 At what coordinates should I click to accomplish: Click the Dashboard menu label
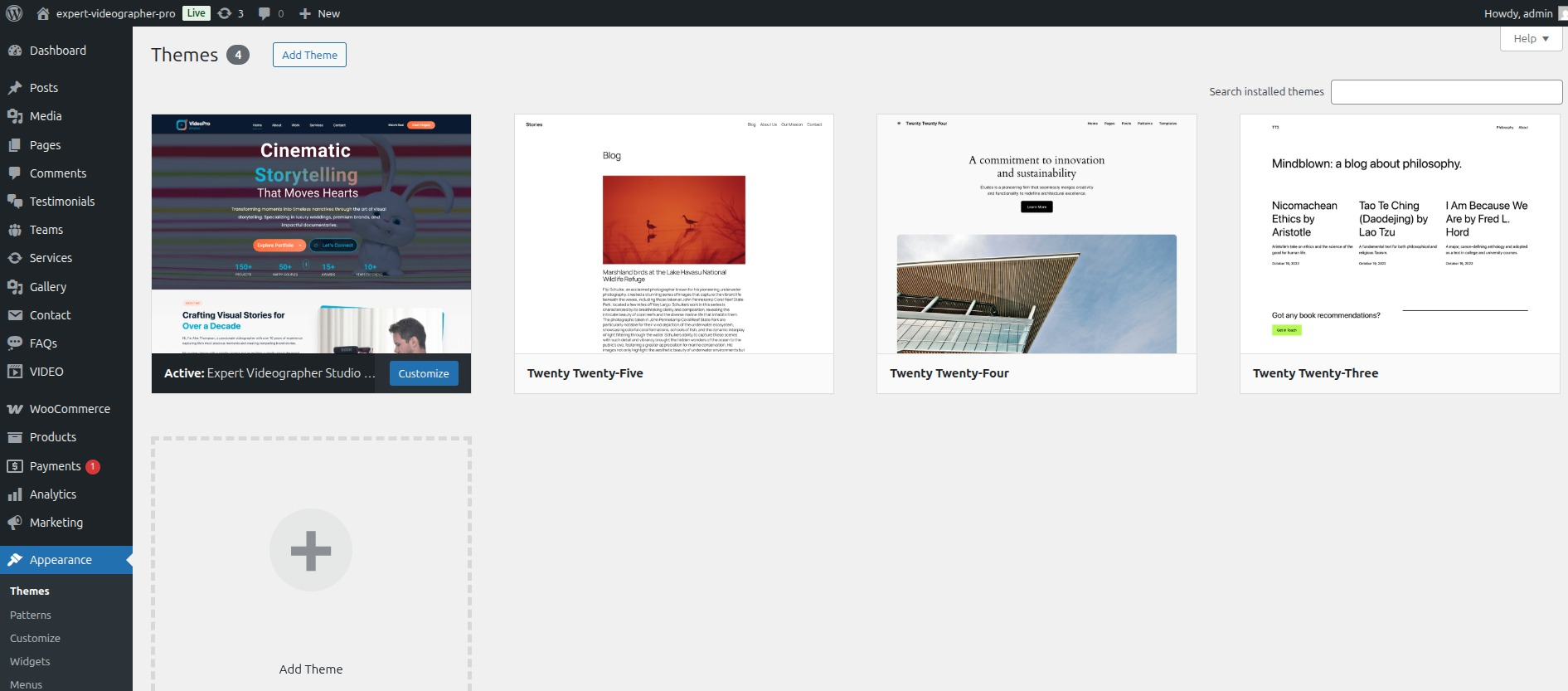click(x=58, y=51)
